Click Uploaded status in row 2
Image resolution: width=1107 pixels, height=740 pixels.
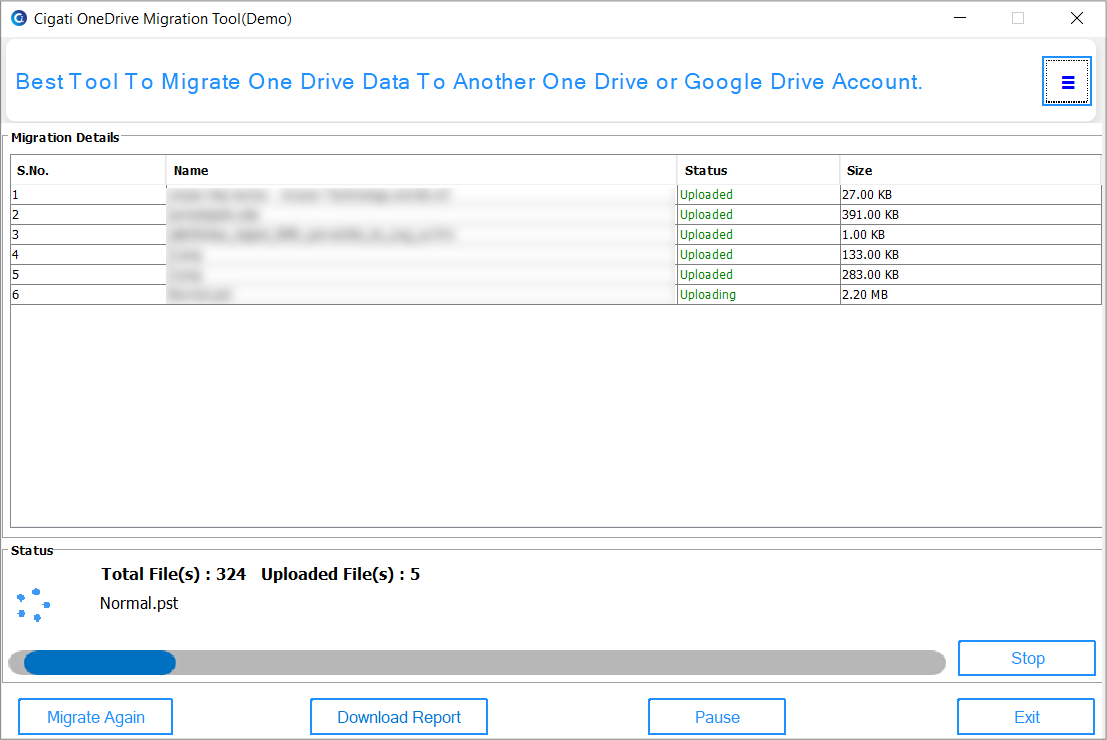pyautogui.click(x=758, y=215)
